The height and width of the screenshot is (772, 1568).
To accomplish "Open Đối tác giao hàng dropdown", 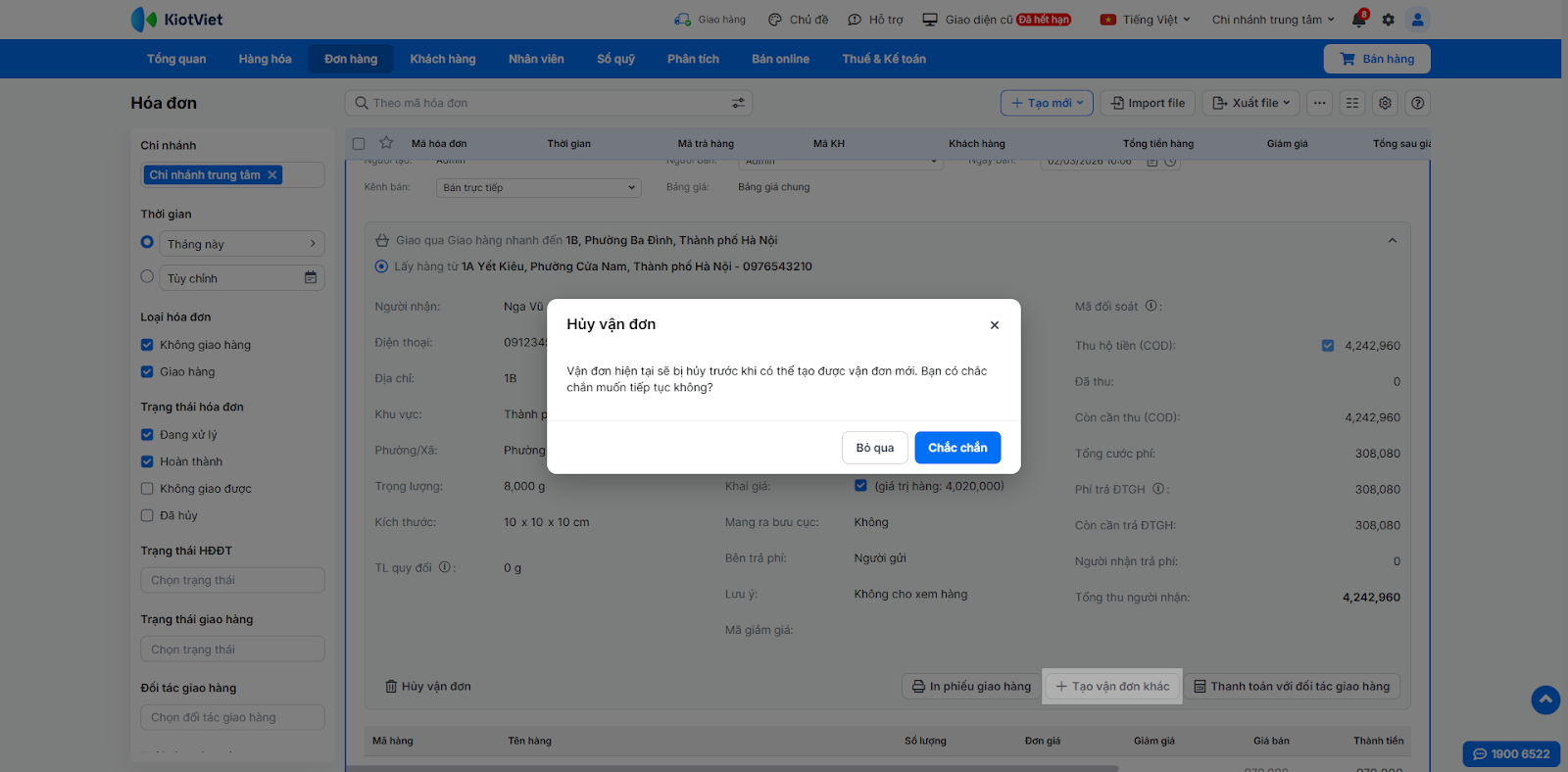I will (232, 717).
